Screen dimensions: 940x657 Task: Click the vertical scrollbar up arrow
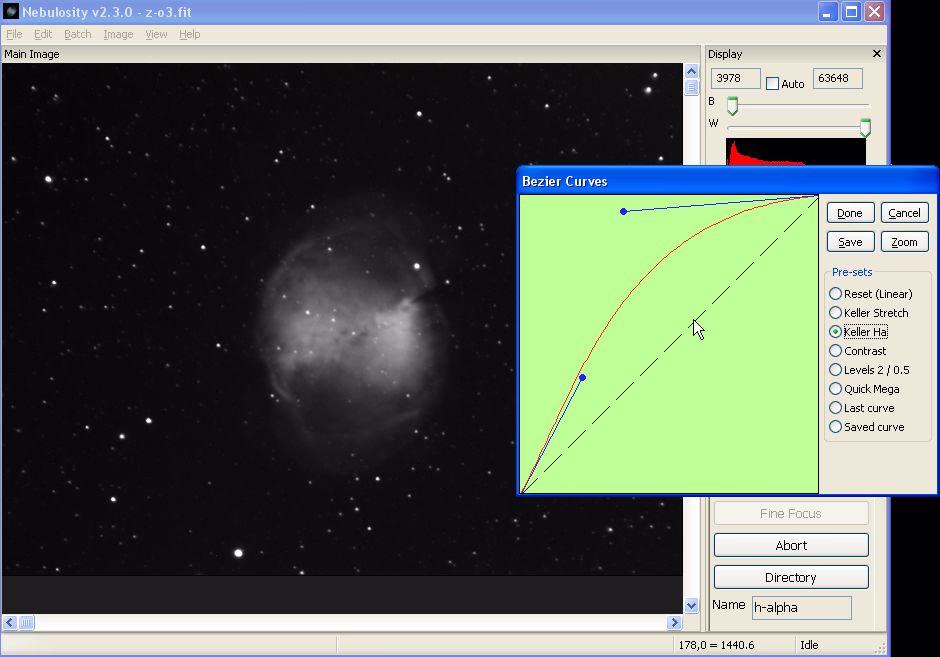pyautogui.click(x=691, y=71)
